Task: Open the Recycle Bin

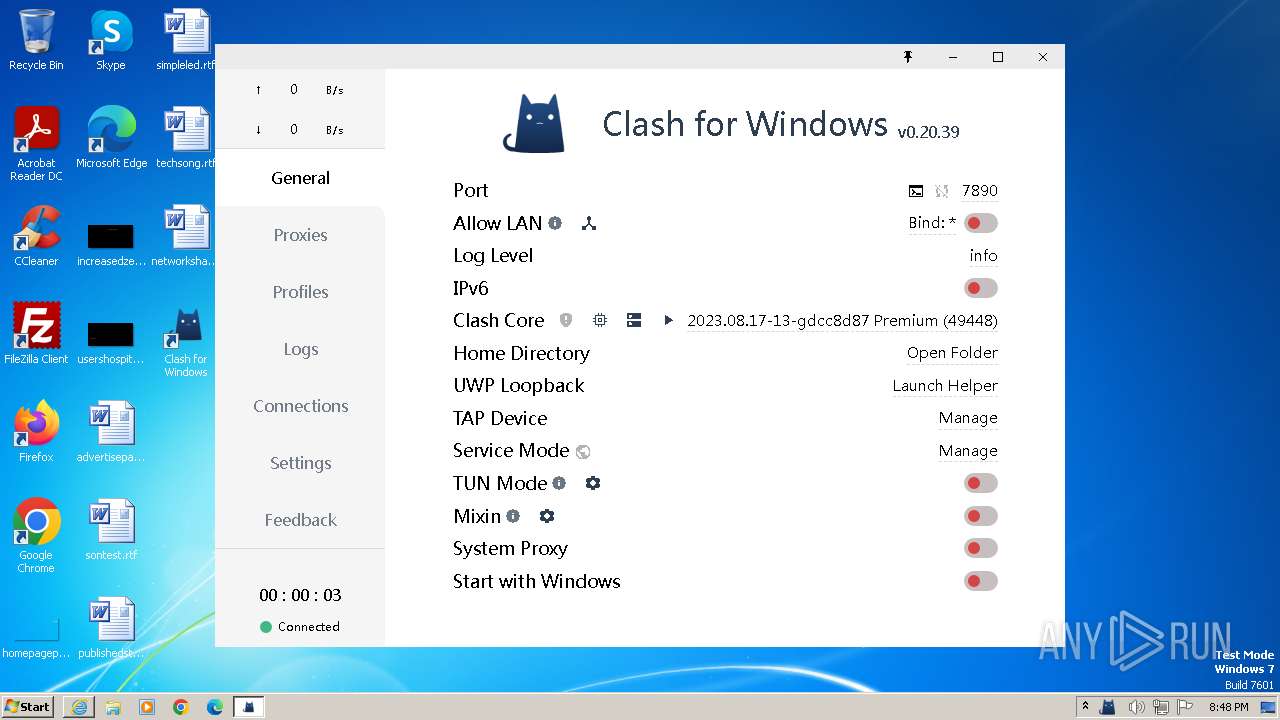Action: 36,40
